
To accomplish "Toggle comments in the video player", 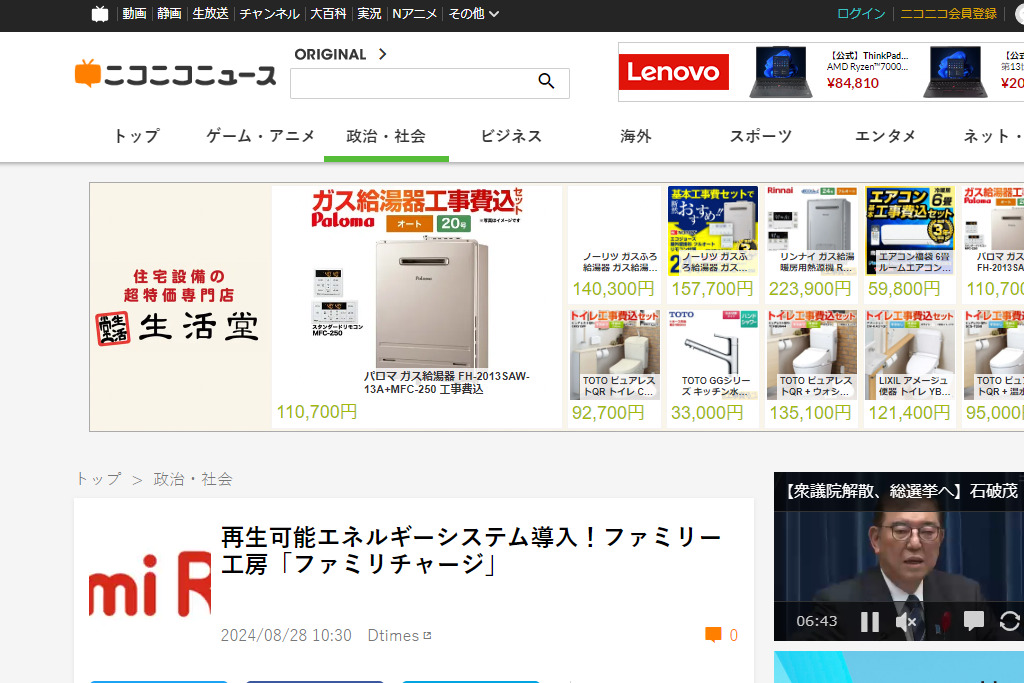I will (x=974, y=620).
